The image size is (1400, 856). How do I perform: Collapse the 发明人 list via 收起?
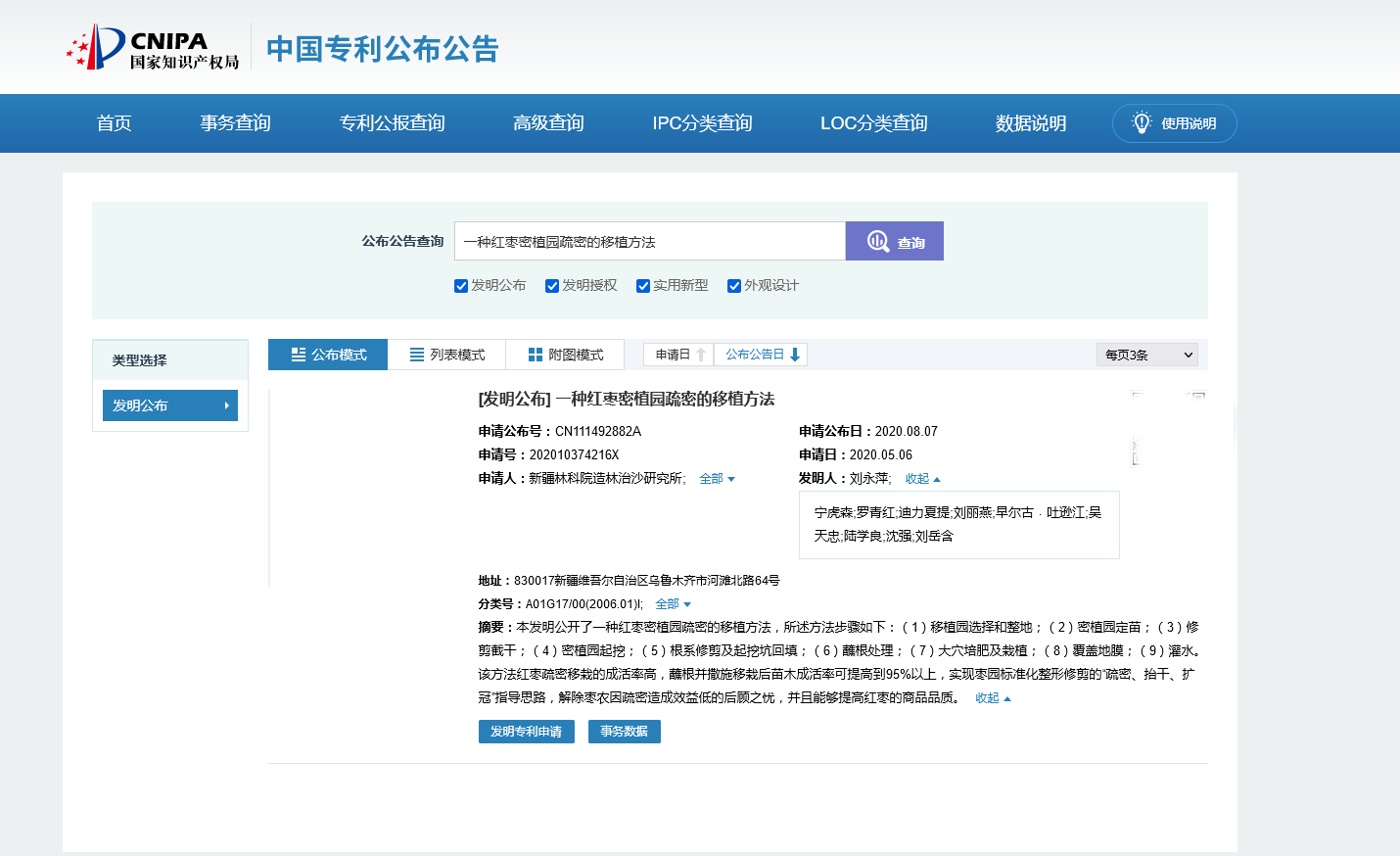click(x=922, y=479)
